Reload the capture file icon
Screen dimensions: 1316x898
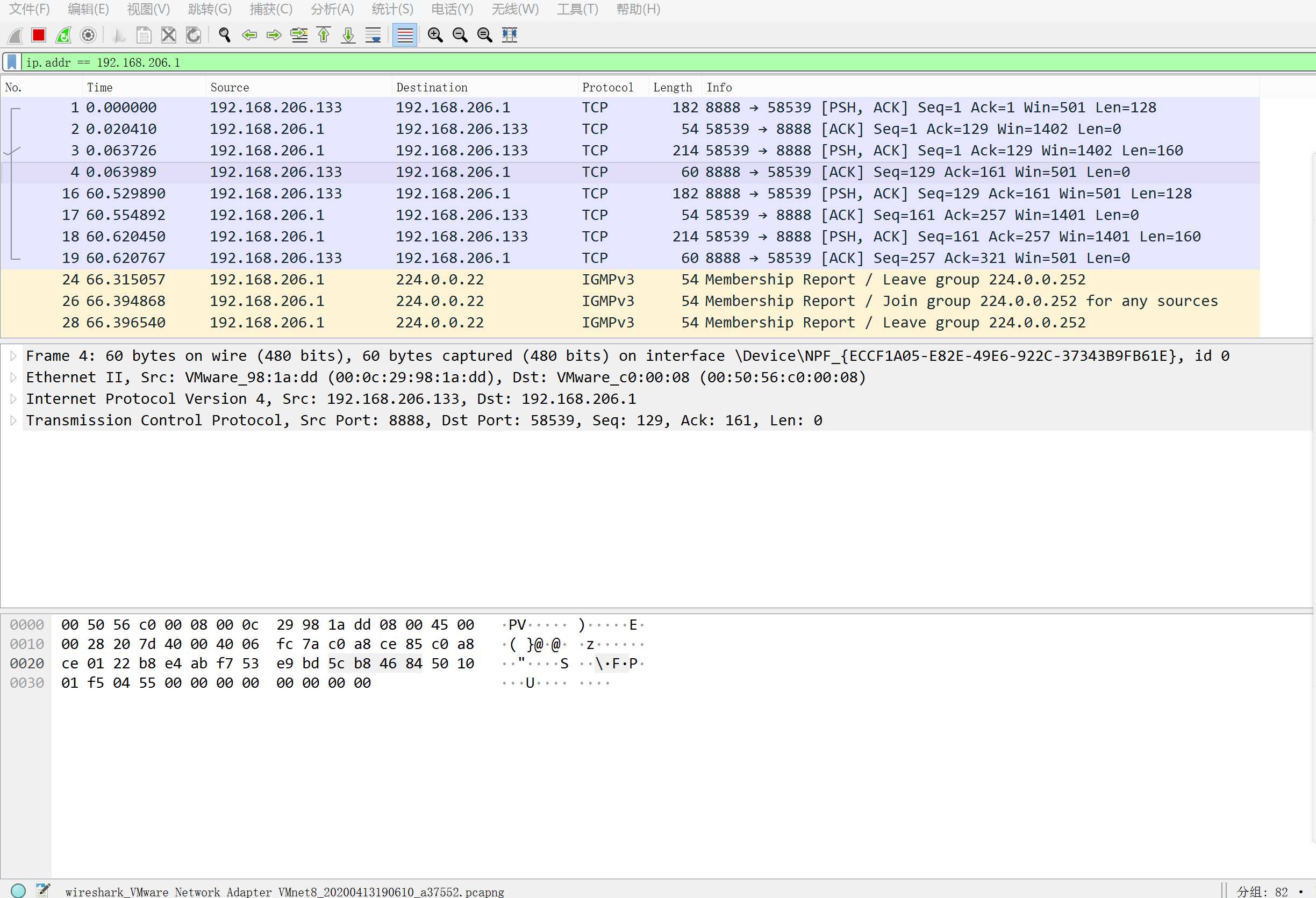point(194,35)
